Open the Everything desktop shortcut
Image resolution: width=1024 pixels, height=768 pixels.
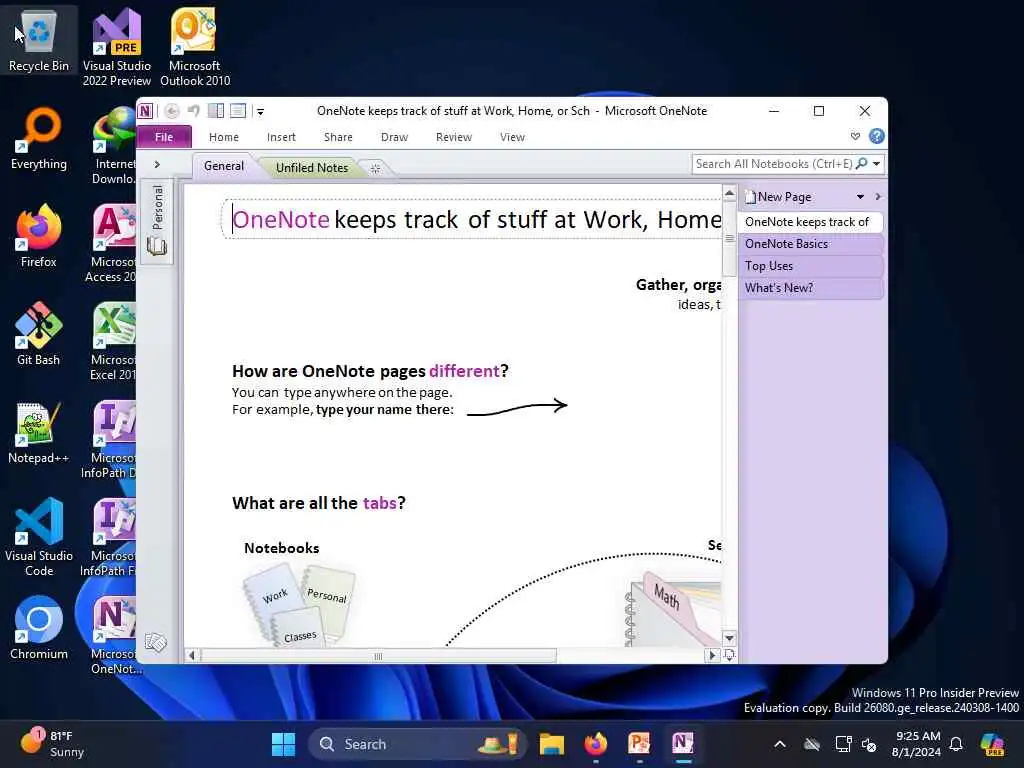39,138
